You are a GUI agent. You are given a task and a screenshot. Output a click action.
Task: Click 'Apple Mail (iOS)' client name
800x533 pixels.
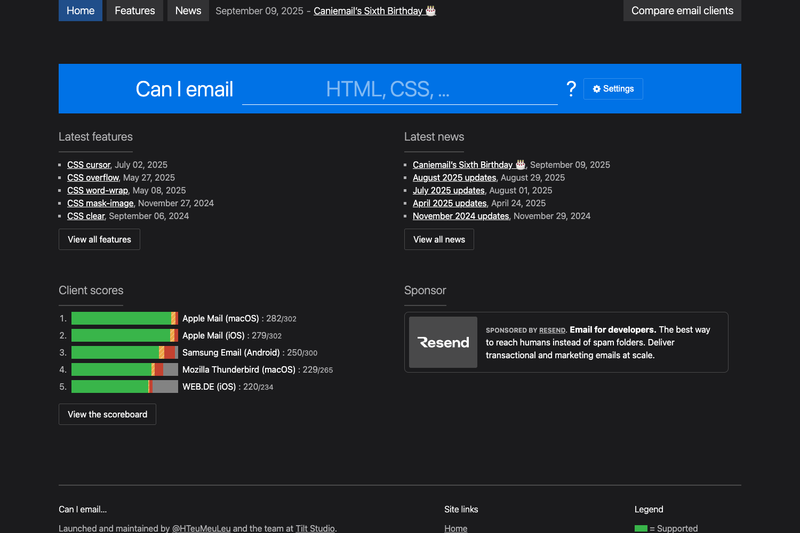213,336
